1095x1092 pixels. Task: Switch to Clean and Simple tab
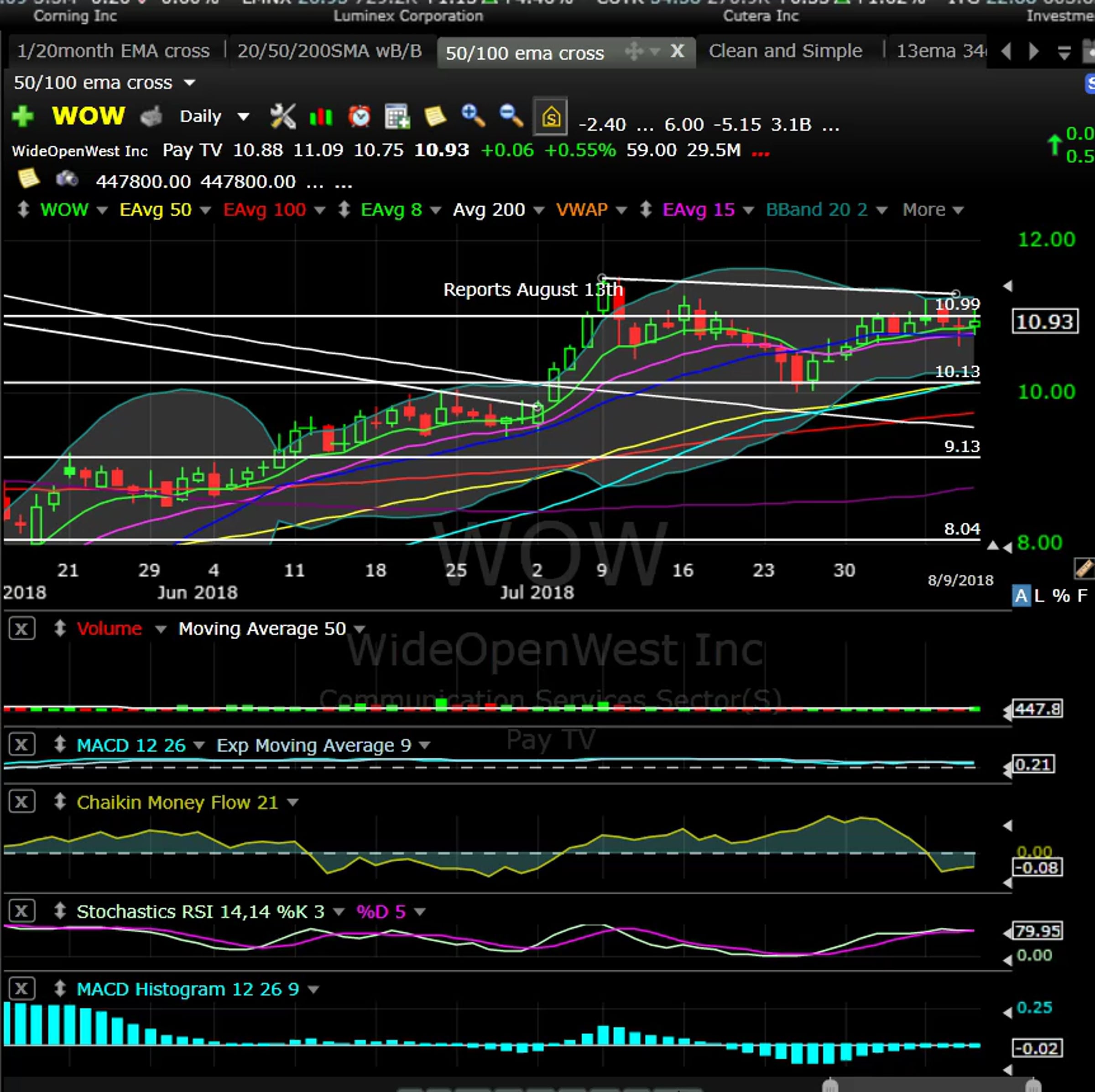point(786,51)
